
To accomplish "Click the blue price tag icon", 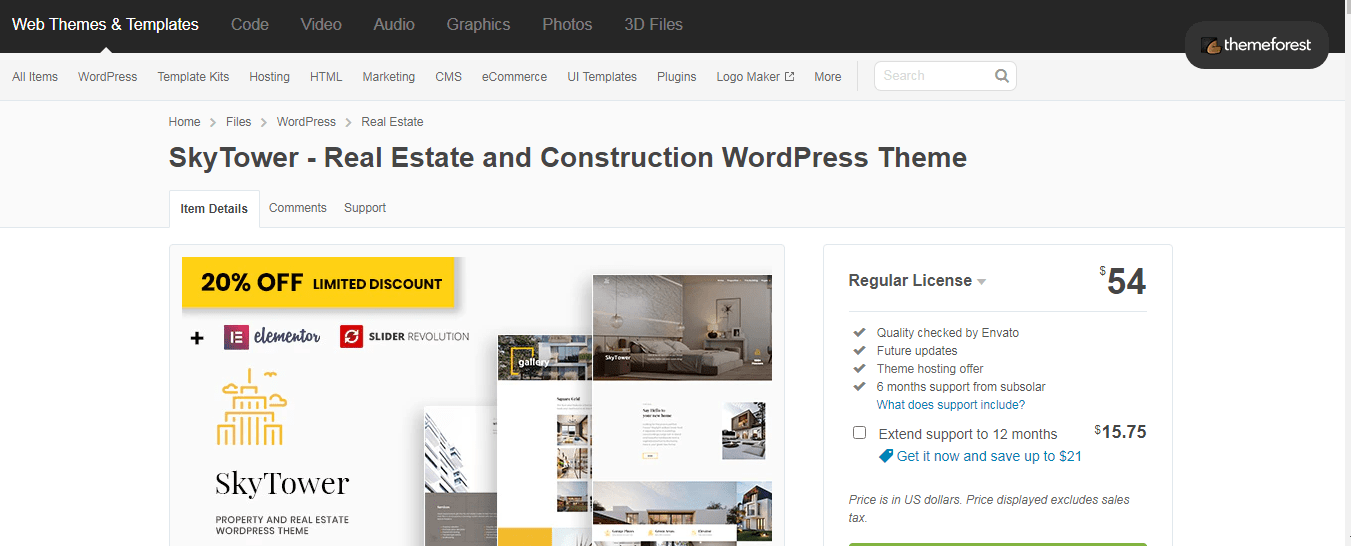I will click(885, 456).
